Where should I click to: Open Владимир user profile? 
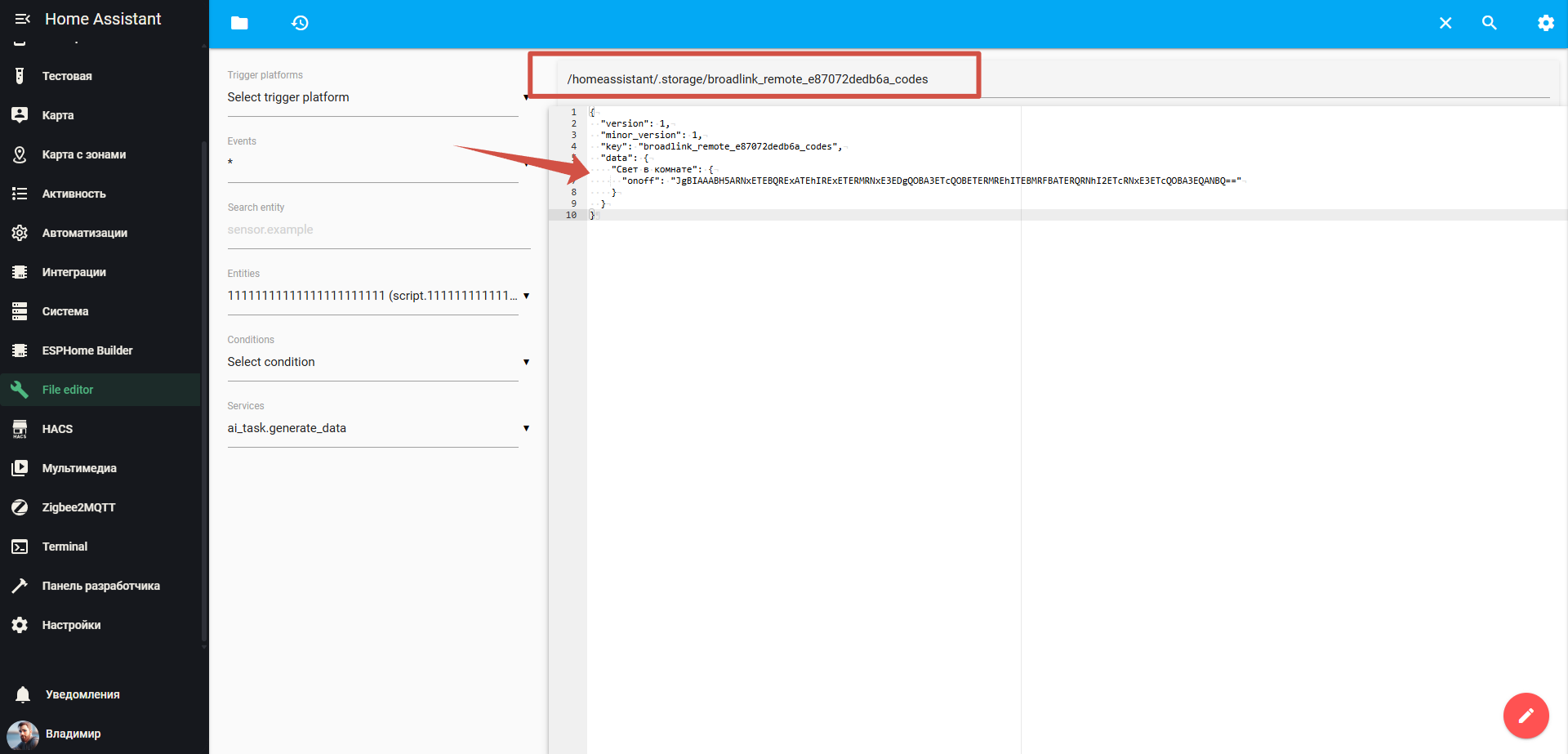[73, 734]
